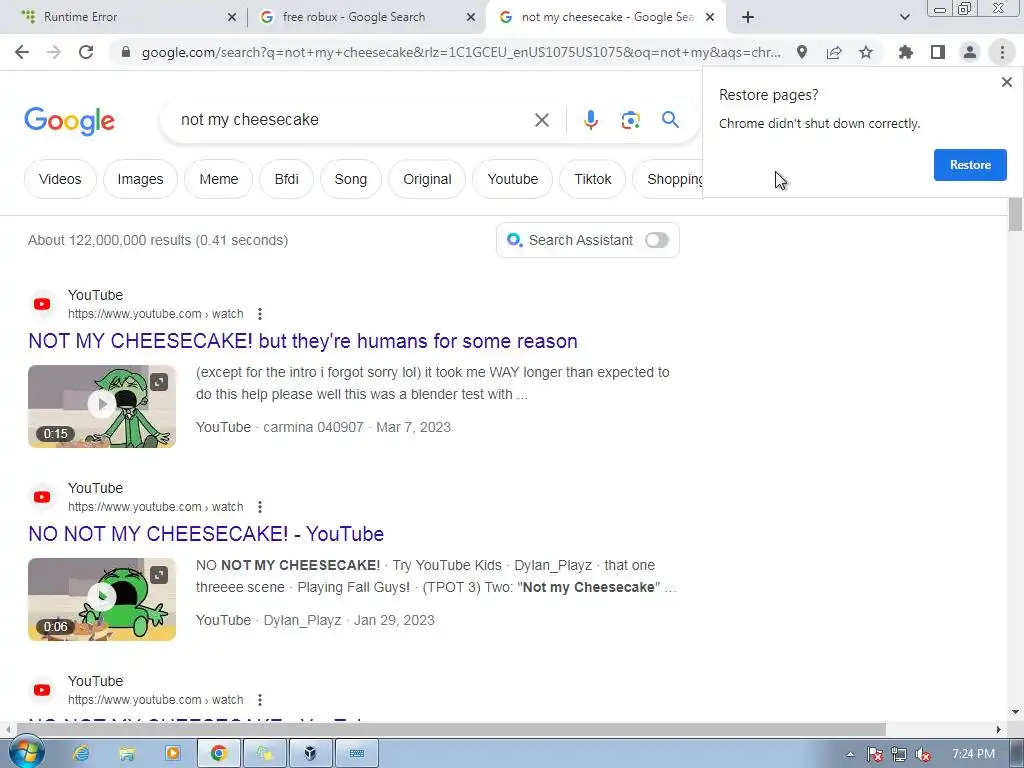Click the vertical scrollbar thumb
Screen dimensions: 1024x768
point(1015,214)
